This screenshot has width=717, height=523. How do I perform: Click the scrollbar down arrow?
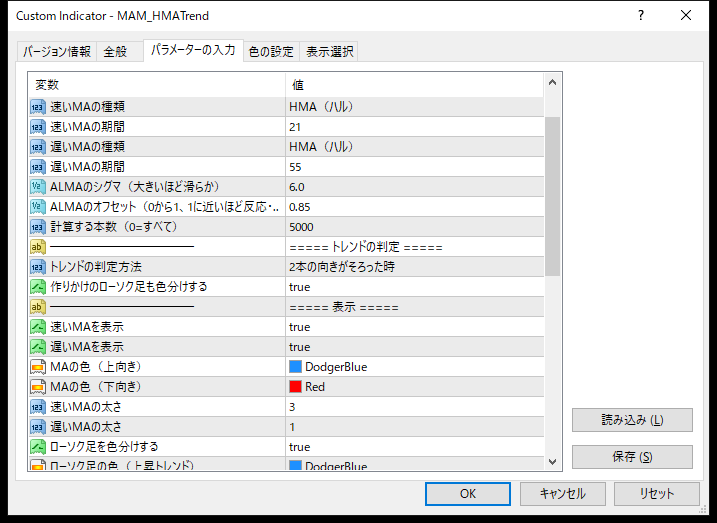coord(552,461)
